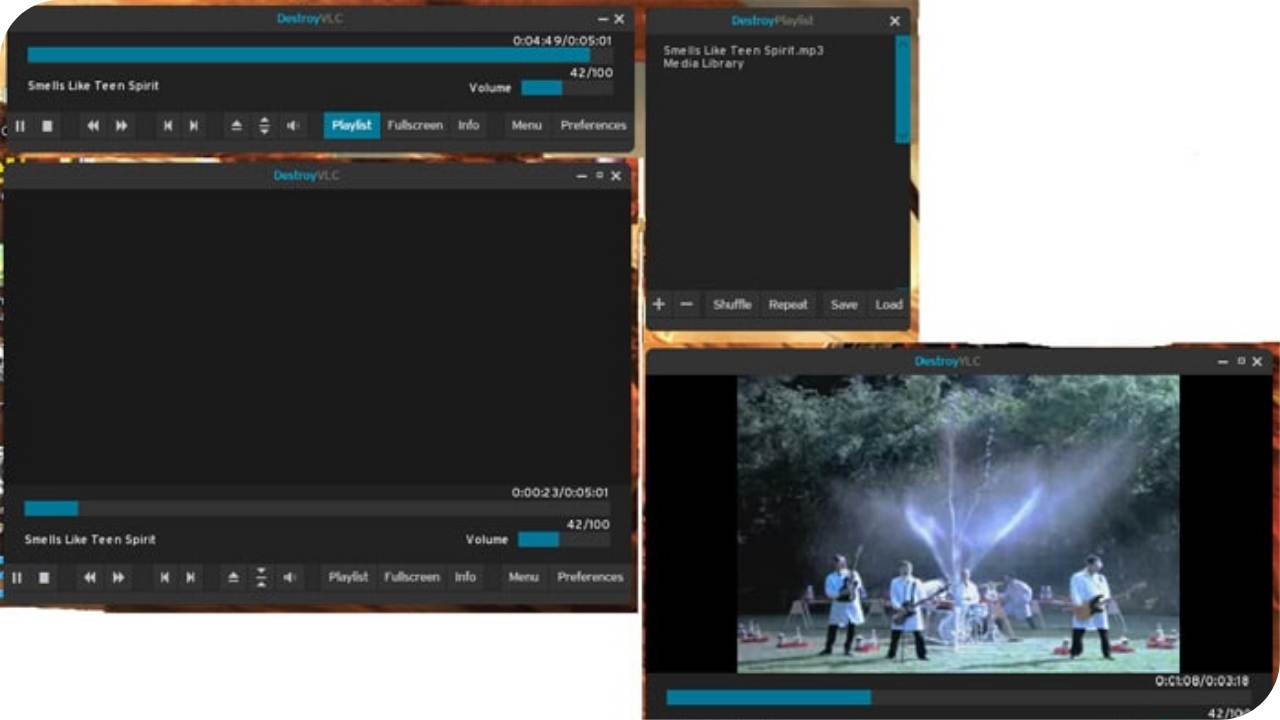Open Menu in the middle-left player
The width and height of the screenshot is (1280, 720).
click(524, 577)
